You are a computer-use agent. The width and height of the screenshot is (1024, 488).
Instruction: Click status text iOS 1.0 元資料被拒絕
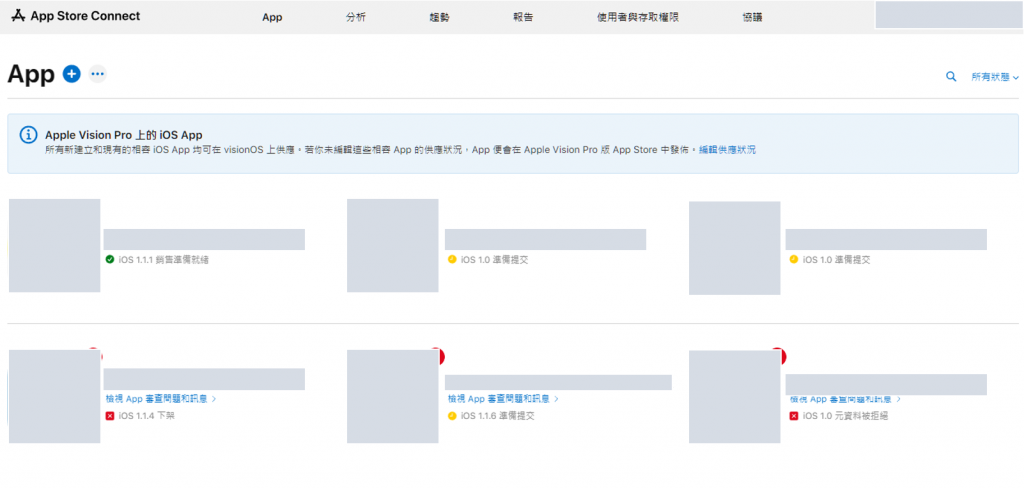[845, 415]
